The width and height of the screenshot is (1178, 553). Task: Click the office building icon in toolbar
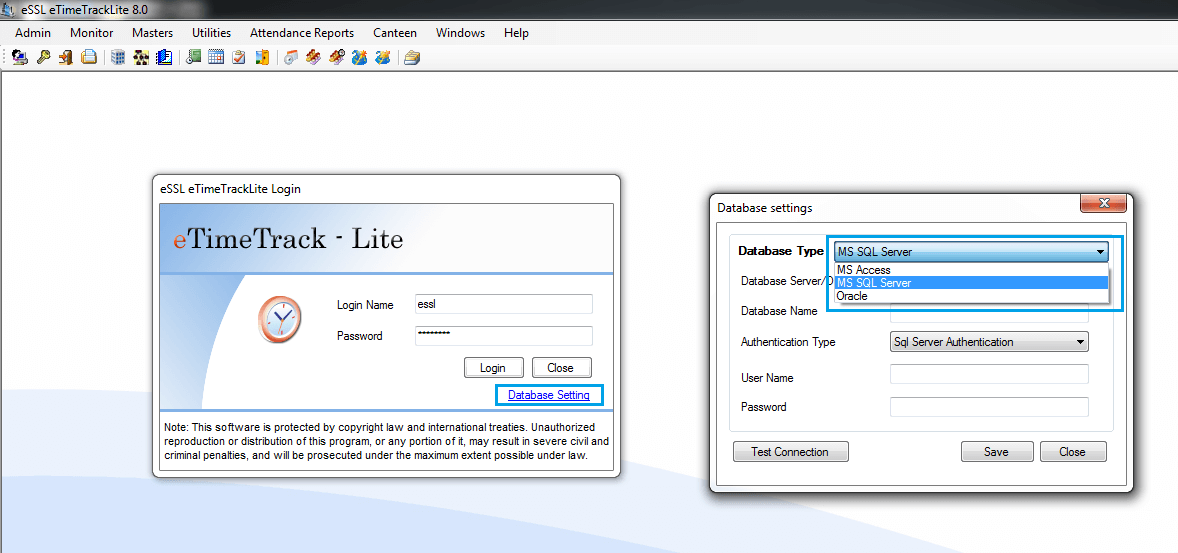[x=118, y=57]
